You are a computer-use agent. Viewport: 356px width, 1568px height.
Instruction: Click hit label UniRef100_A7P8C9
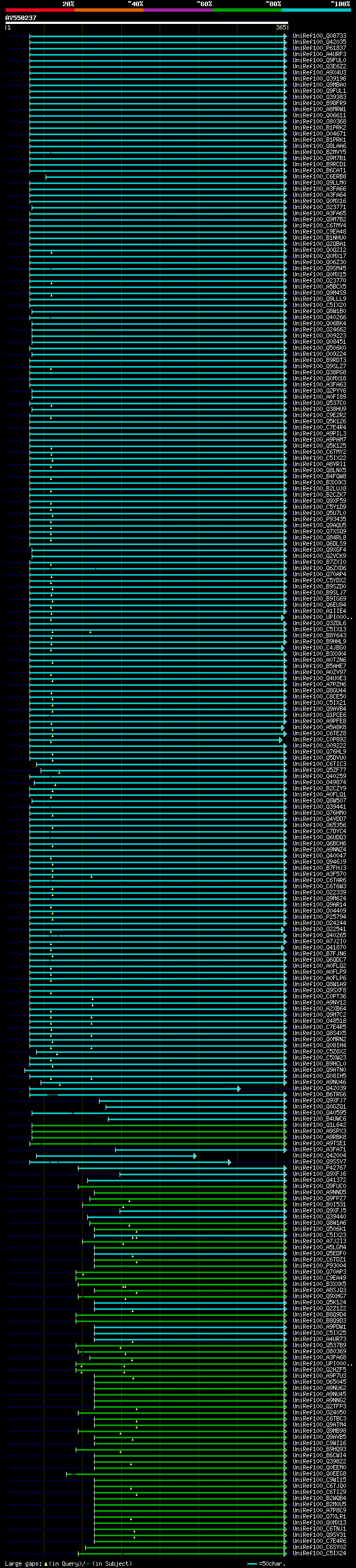[x=319, y=1510]
